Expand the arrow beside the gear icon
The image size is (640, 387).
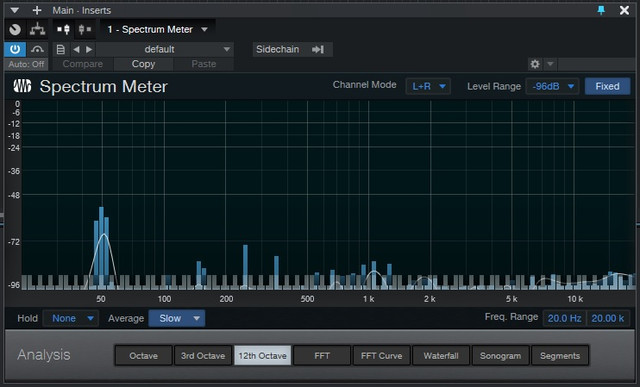coord(550,64)
